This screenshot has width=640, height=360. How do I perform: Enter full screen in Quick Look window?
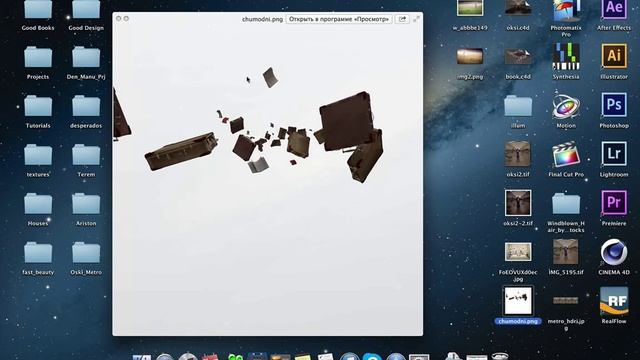tap(416, 19)
